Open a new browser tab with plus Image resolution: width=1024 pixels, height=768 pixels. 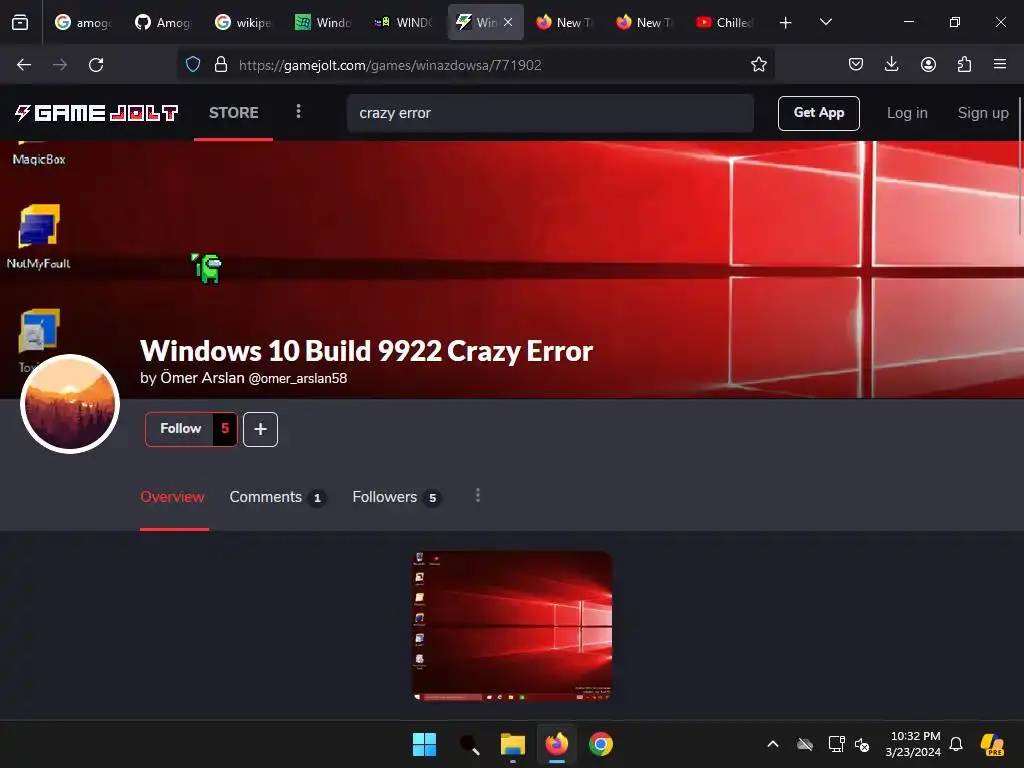point(786,23)
